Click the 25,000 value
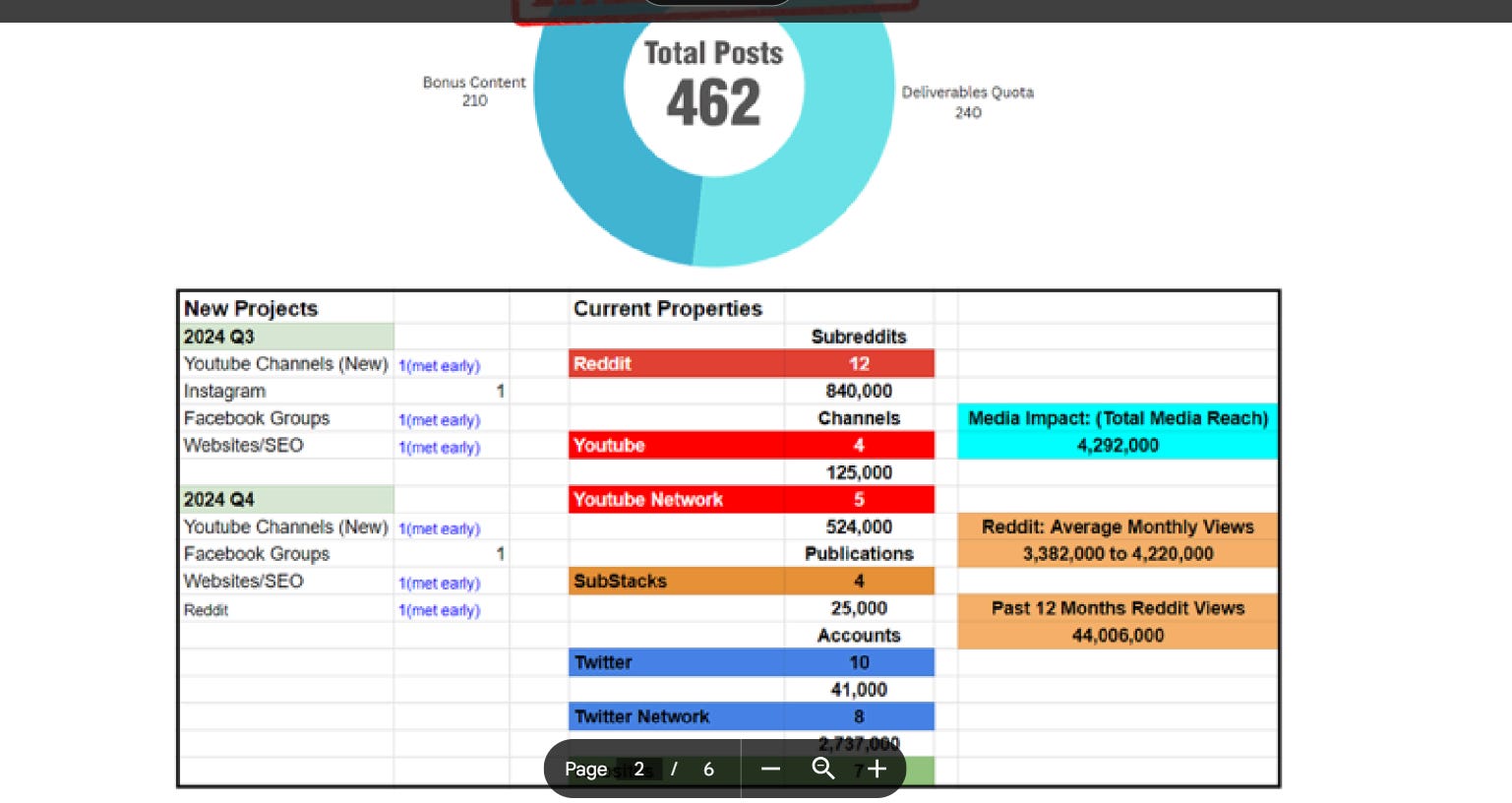Viewport: 1512px width, 803px height. click(x=859, y=609)
